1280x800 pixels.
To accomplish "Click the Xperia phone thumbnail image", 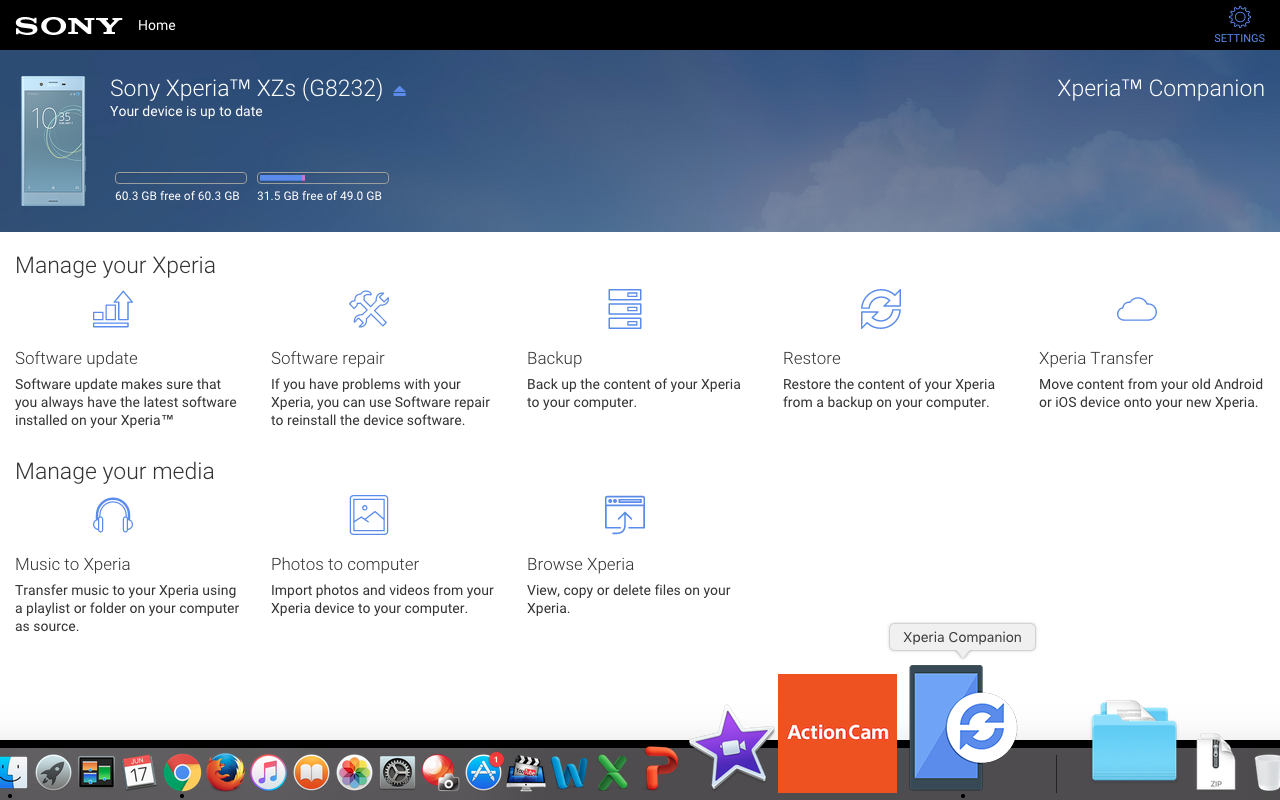I will click(x=53, y=140).
